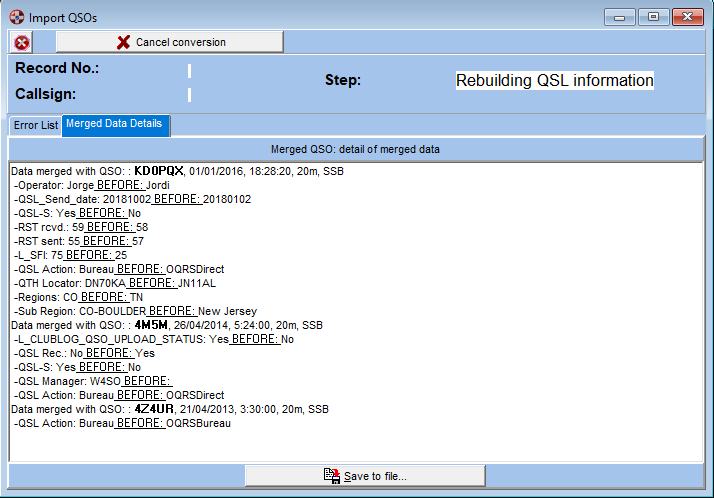Click the Import QSOs title bar icon
The width and height of the screenshot is (714, 498).
15,17
